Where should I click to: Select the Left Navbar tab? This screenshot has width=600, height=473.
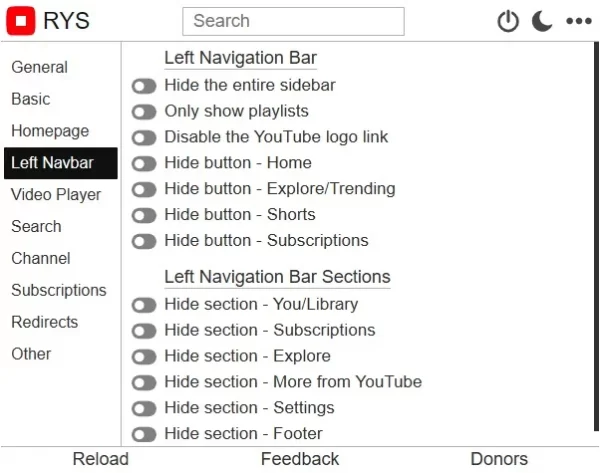tap(61, 163)
